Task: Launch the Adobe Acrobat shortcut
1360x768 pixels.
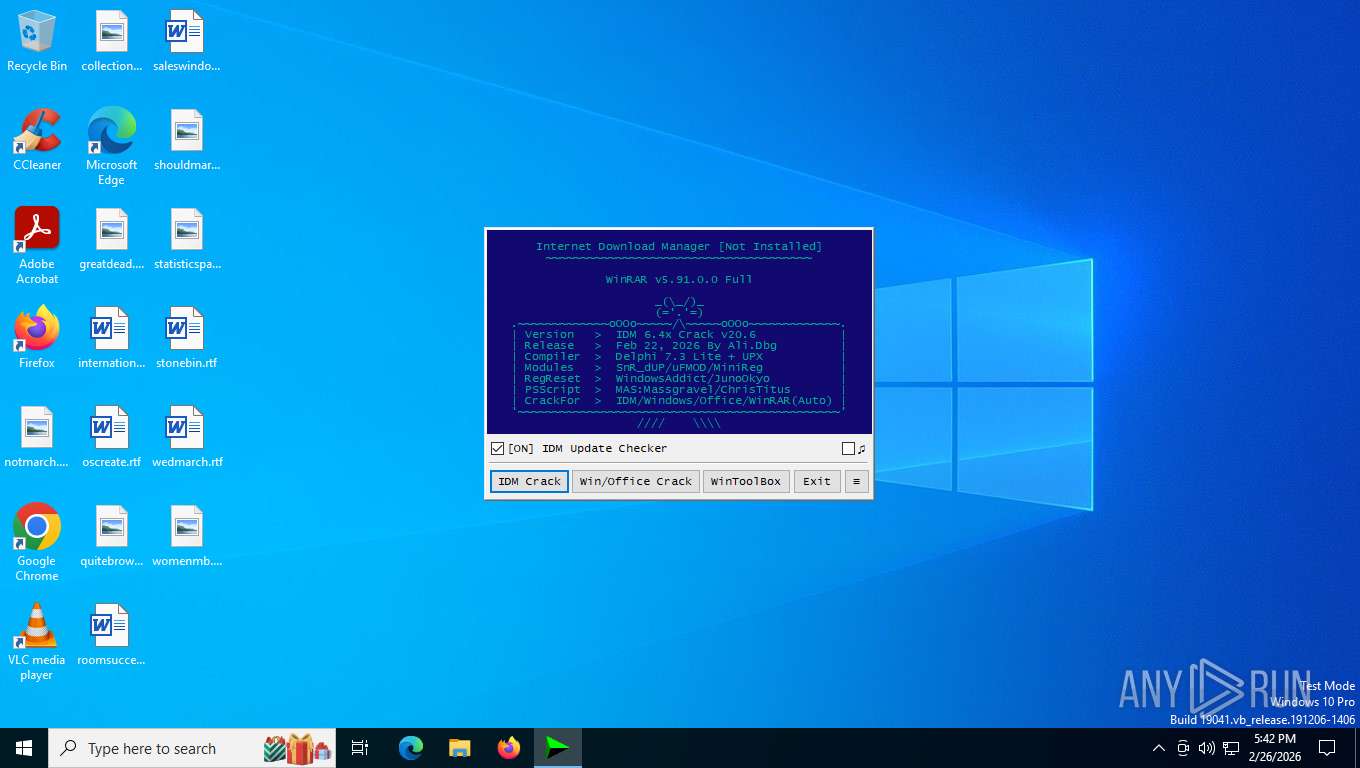Action: tap(37, 246)
